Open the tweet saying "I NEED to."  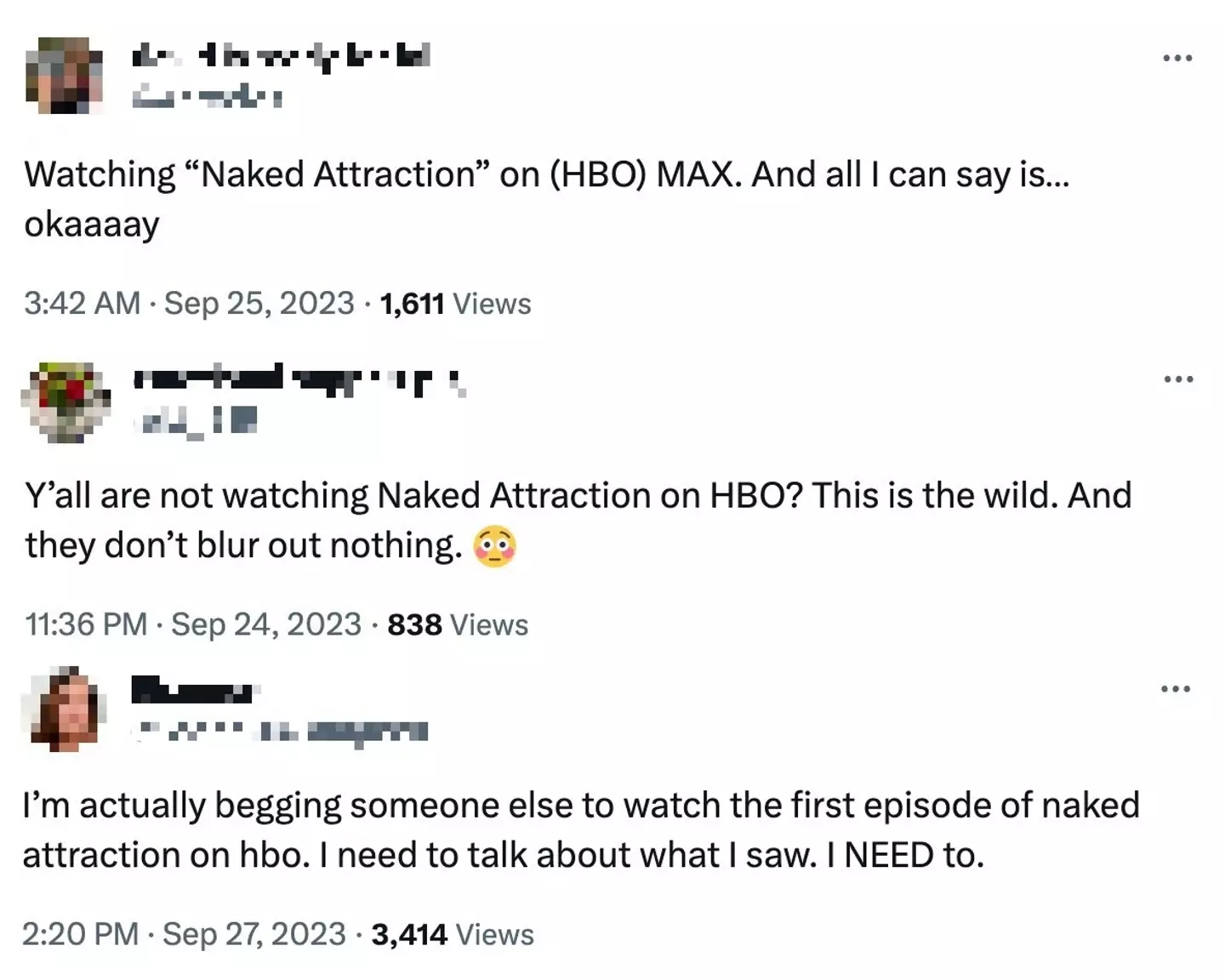[x=581, y=829]
